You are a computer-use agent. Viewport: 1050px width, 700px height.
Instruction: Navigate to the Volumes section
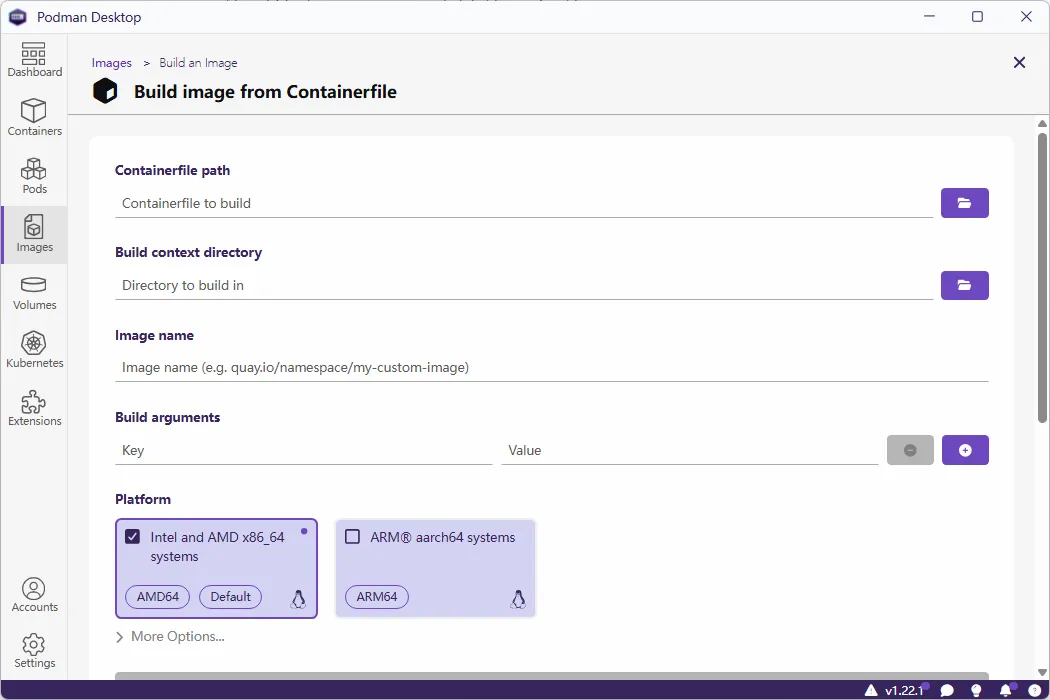click(34, 293)
